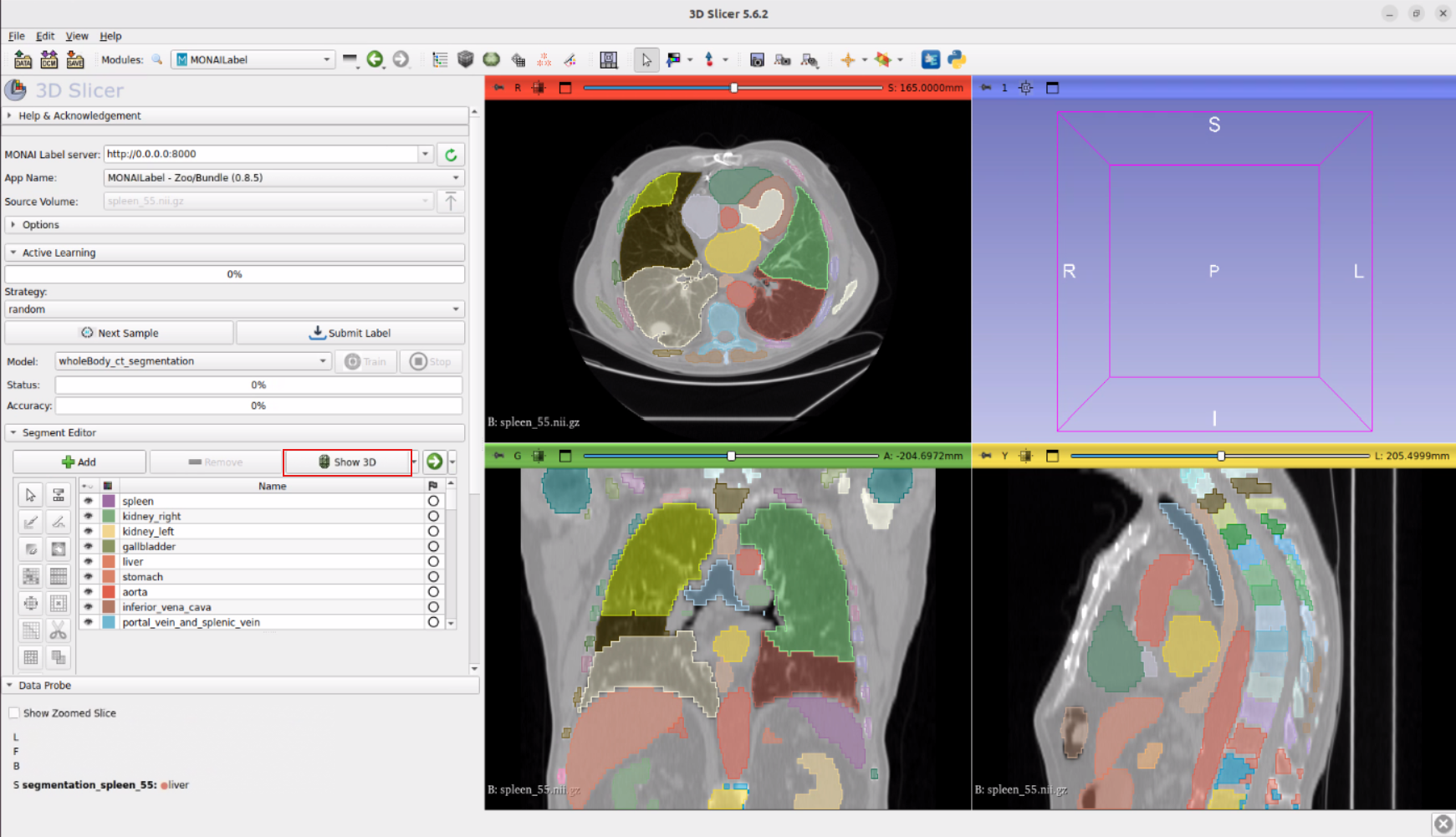Toggle visibility of the liver segment
This screenshot has width=1456, height=837.
click(x=89, y=562)
